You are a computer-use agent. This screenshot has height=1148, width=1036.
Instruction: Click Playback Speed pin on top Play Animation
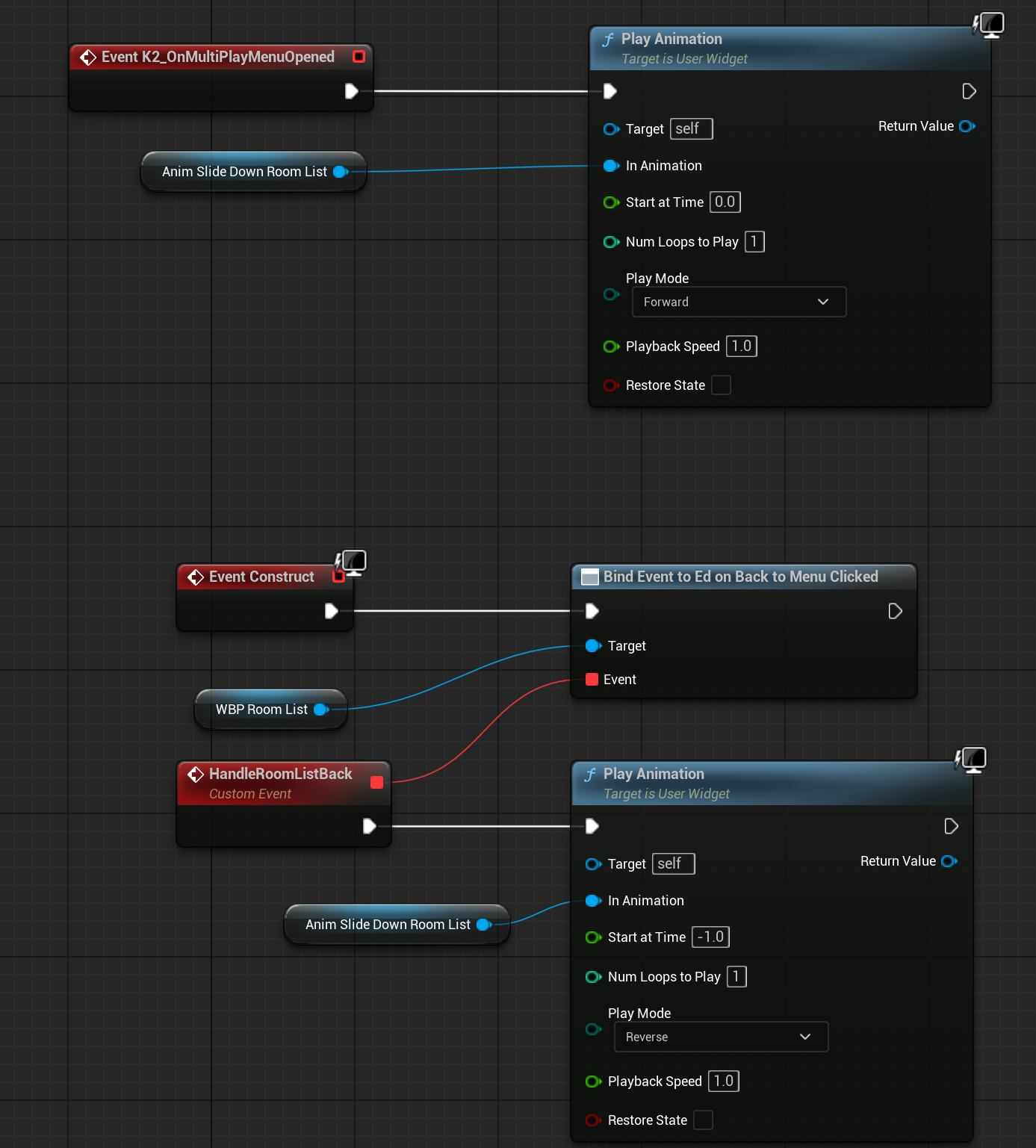[611, 347]
